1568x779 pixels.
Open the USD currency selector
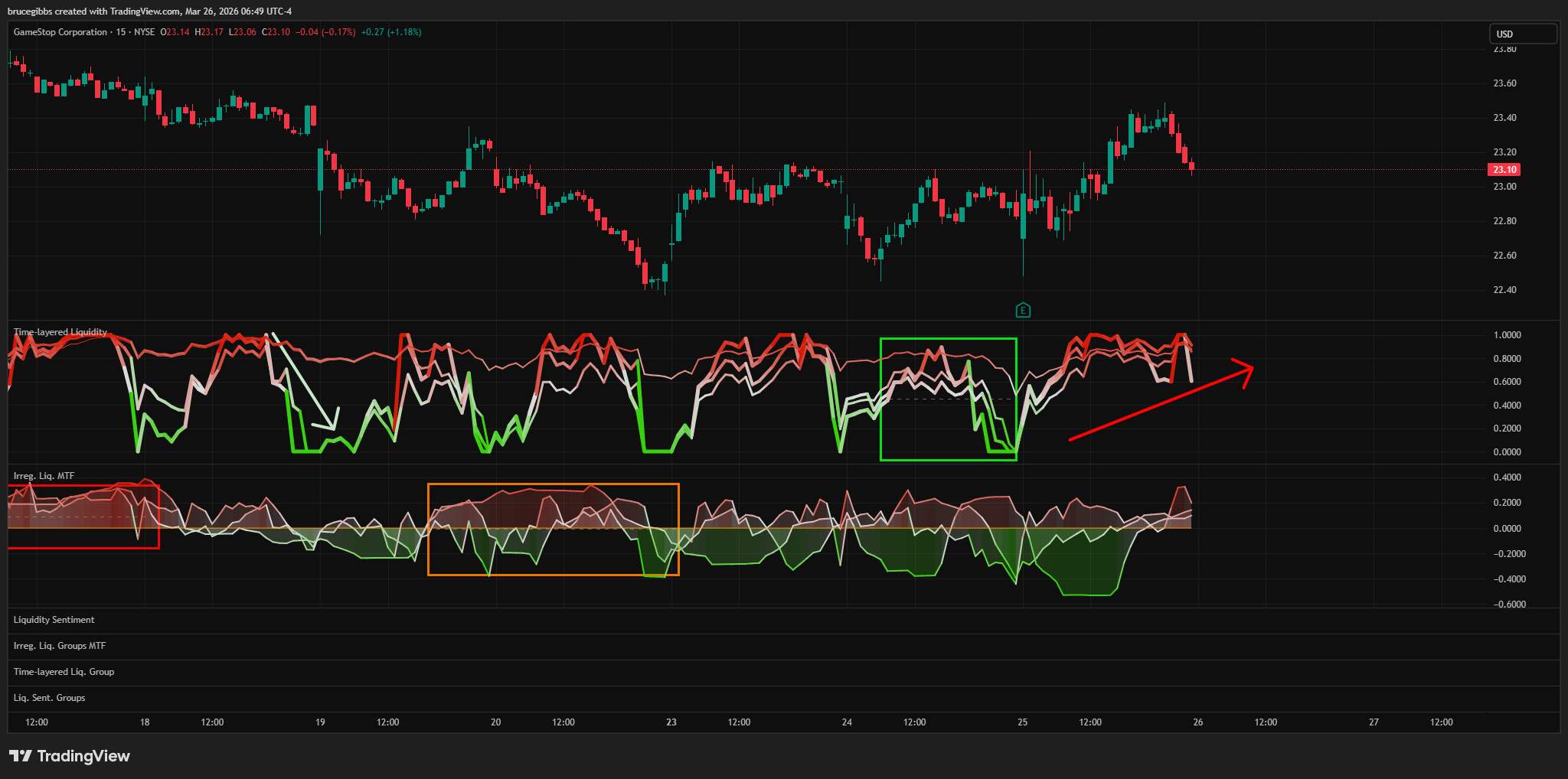[x=1522, y=34]
